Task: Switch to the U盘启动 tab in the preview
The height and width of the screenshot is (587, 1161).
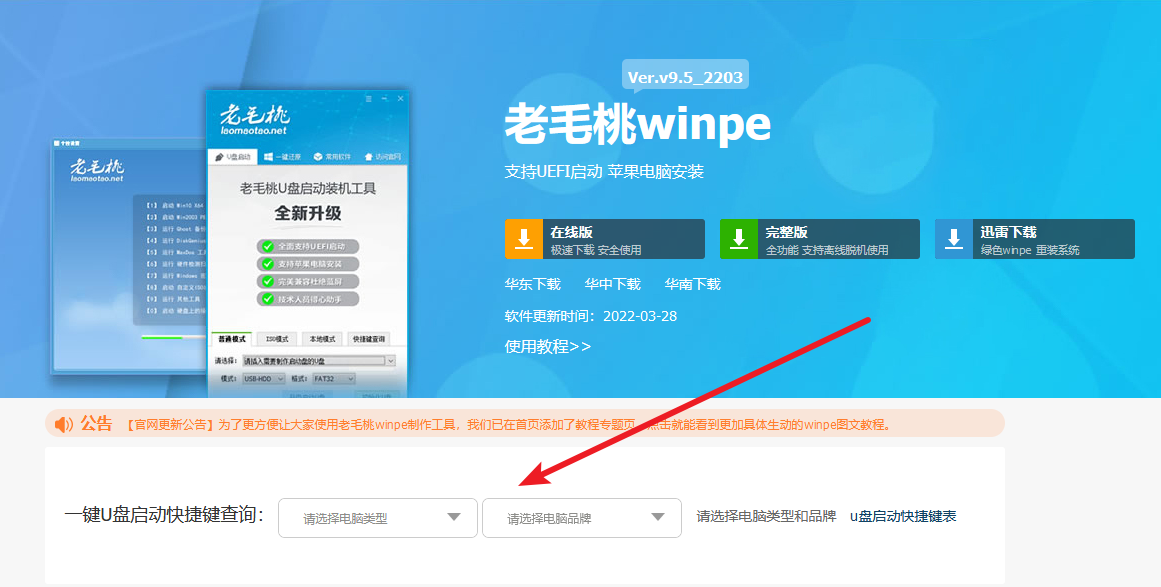Action: click(232, 157)
